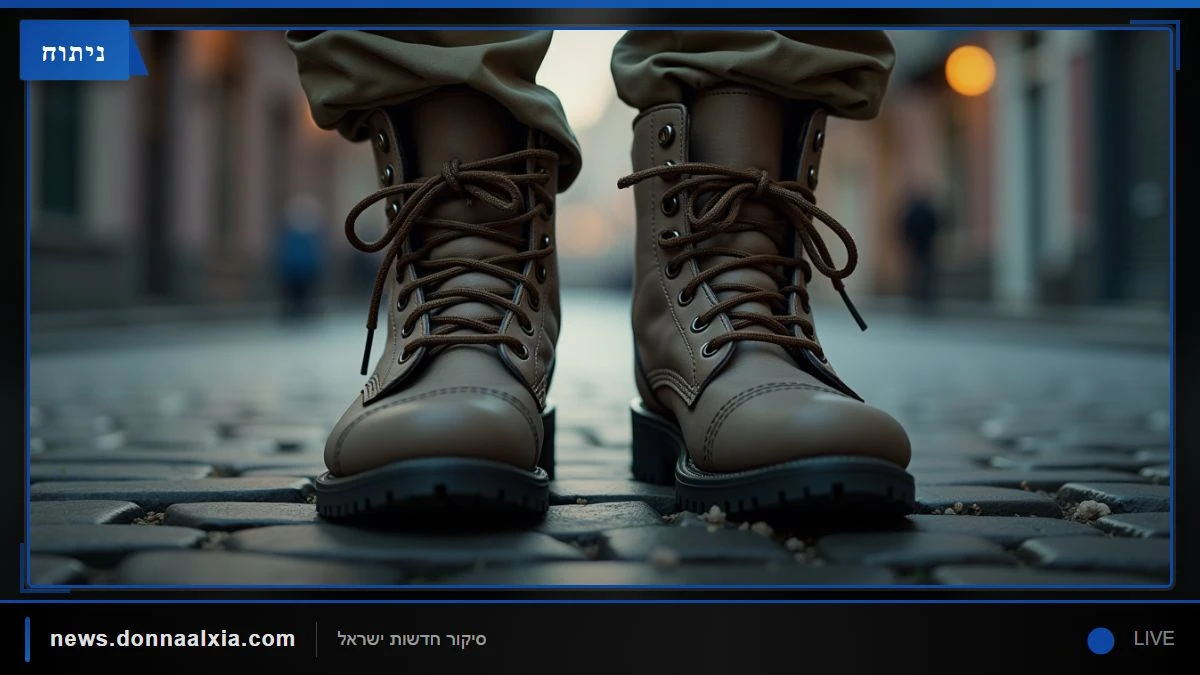
Task: Click the blue accent bar beside the URL
Action: (27, 639)
